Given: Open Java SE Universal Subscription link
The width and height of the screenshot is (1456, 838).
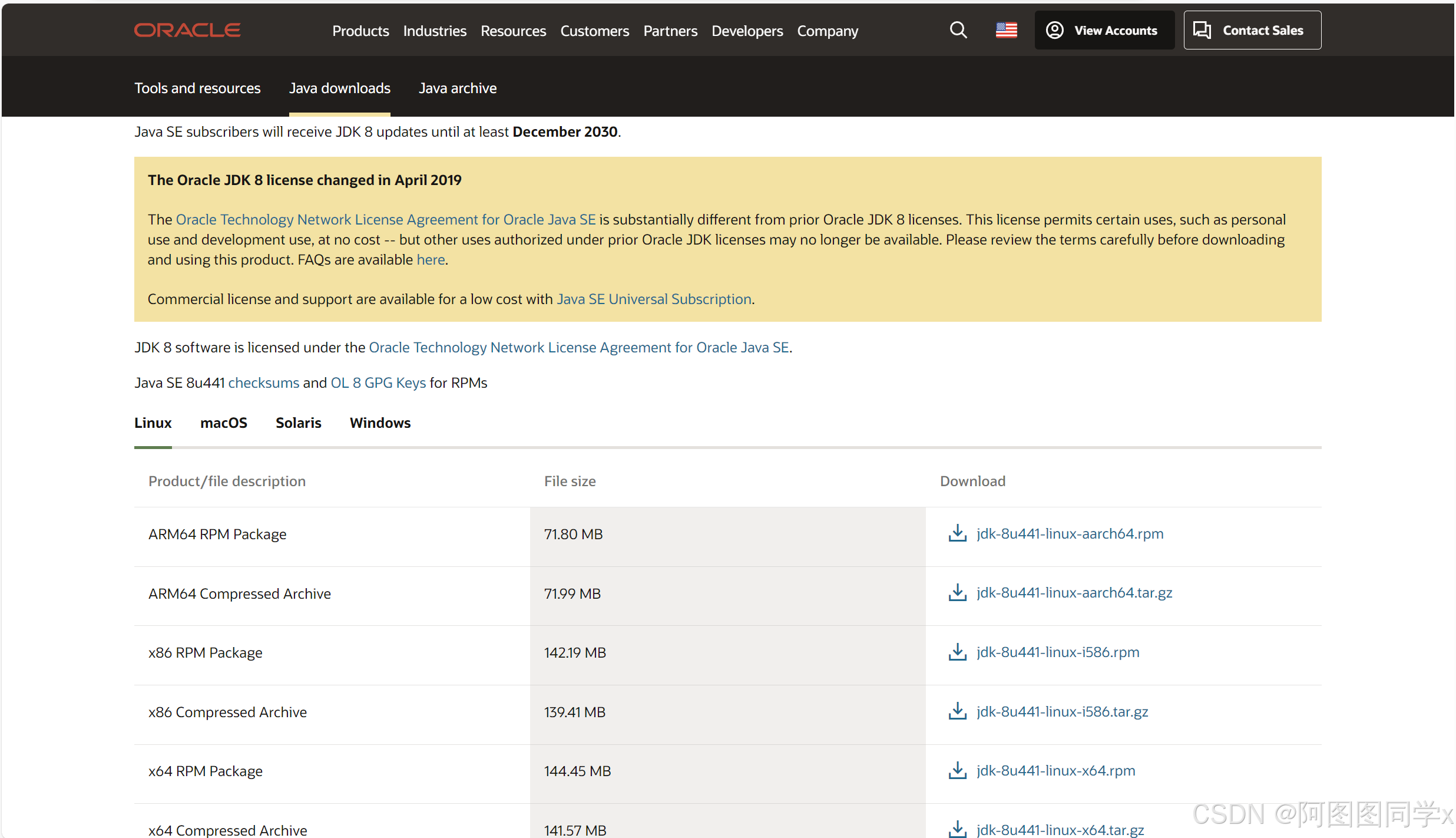Looking at the screenshot, I should click(654, 299).
